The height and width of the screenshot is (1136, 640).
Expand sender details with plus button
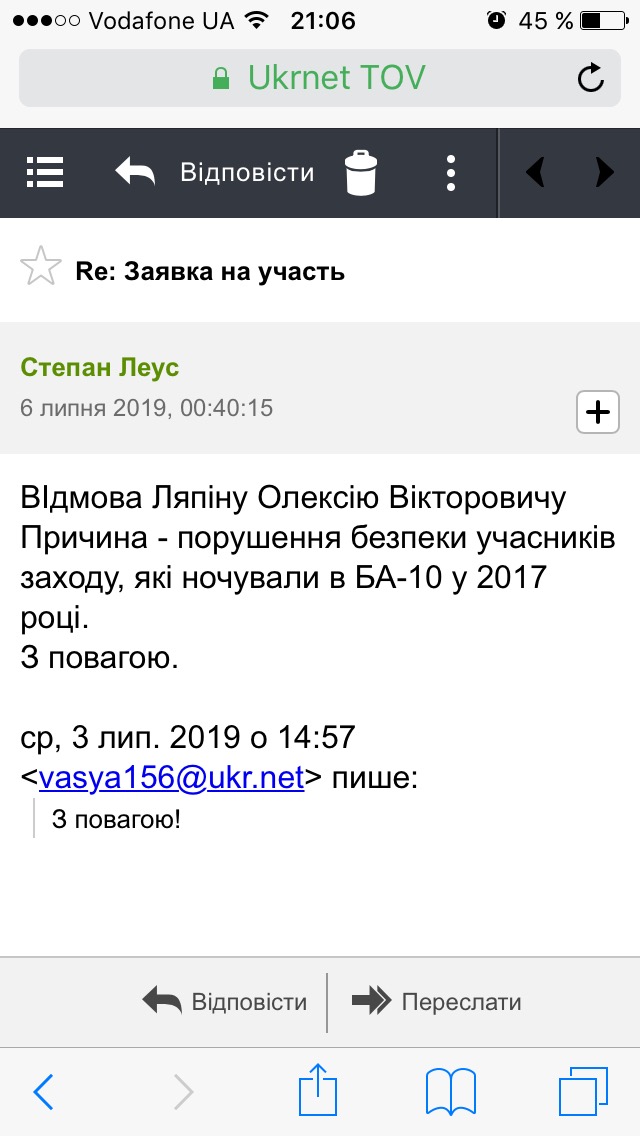coord(598,412)
